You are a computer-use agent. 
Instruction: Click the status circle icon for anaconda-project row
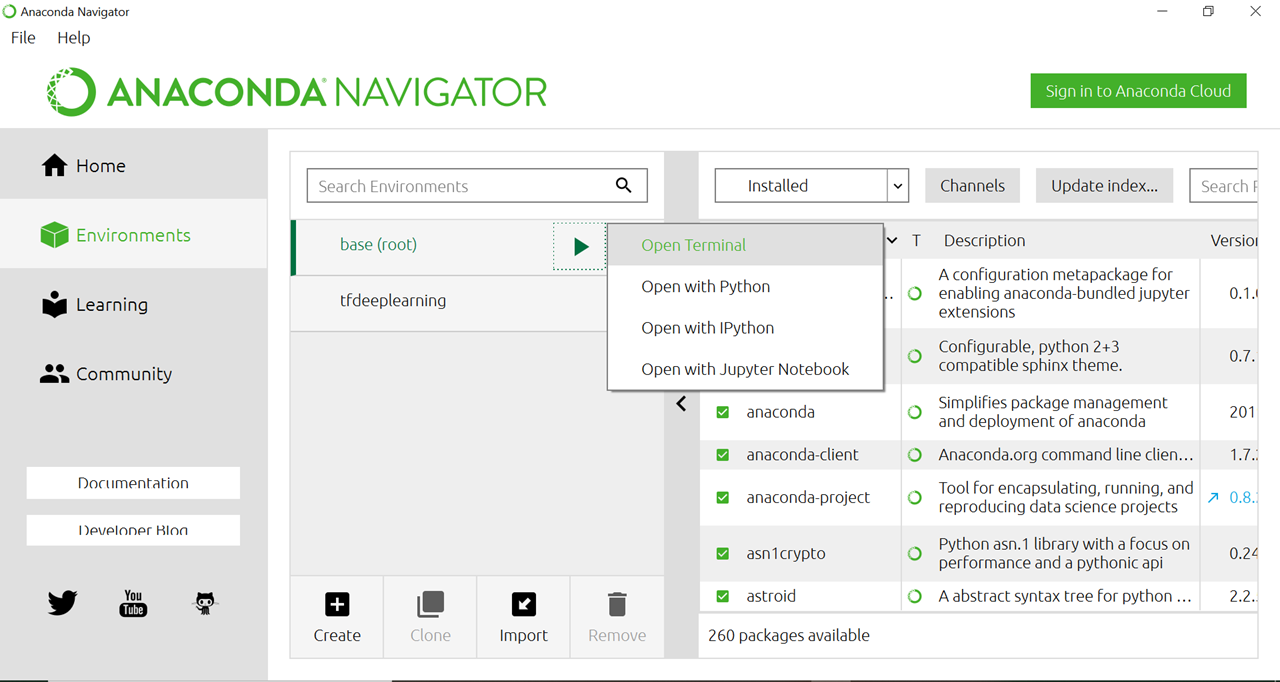914,497
